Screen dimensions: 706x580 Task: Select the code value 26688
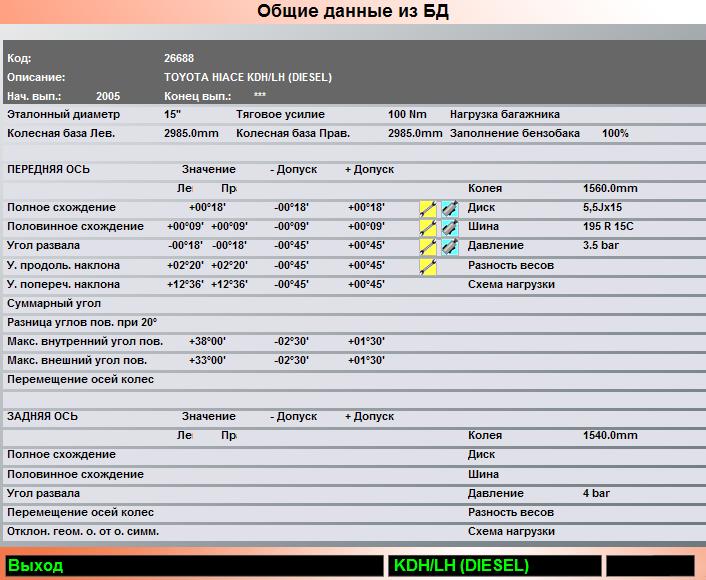click(x=179, y=58)
